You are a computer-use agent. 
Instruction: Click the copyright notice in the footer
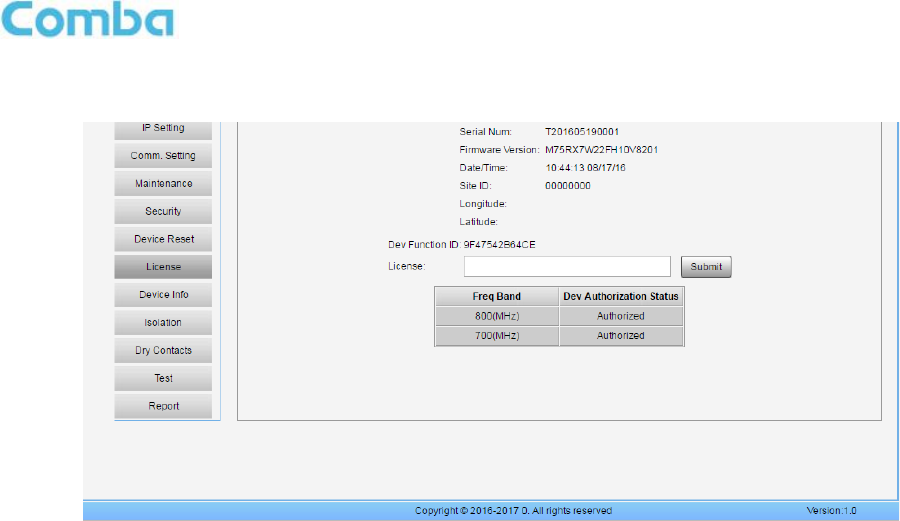(x=514, y=511)
